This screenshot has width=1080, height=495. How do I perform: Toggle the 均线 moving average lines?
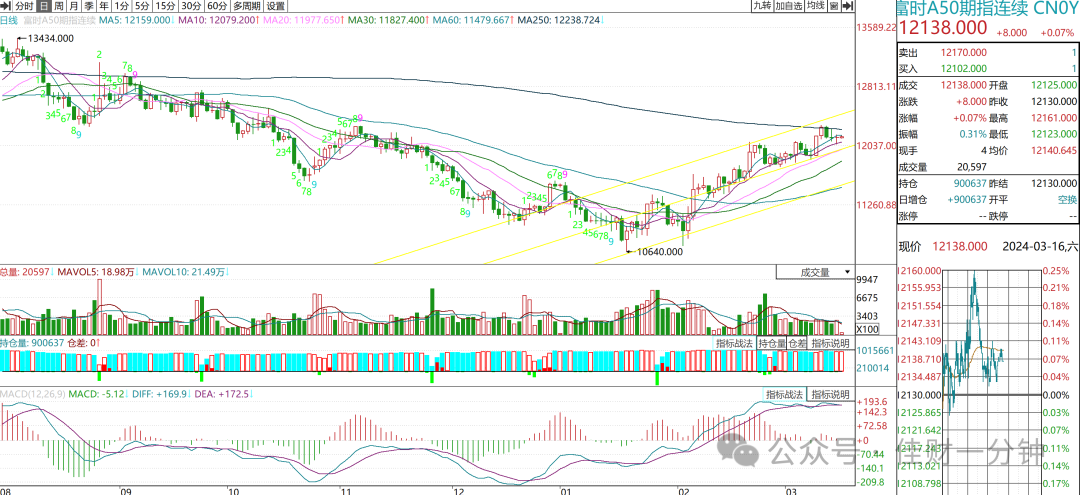[x=816, y=6]
